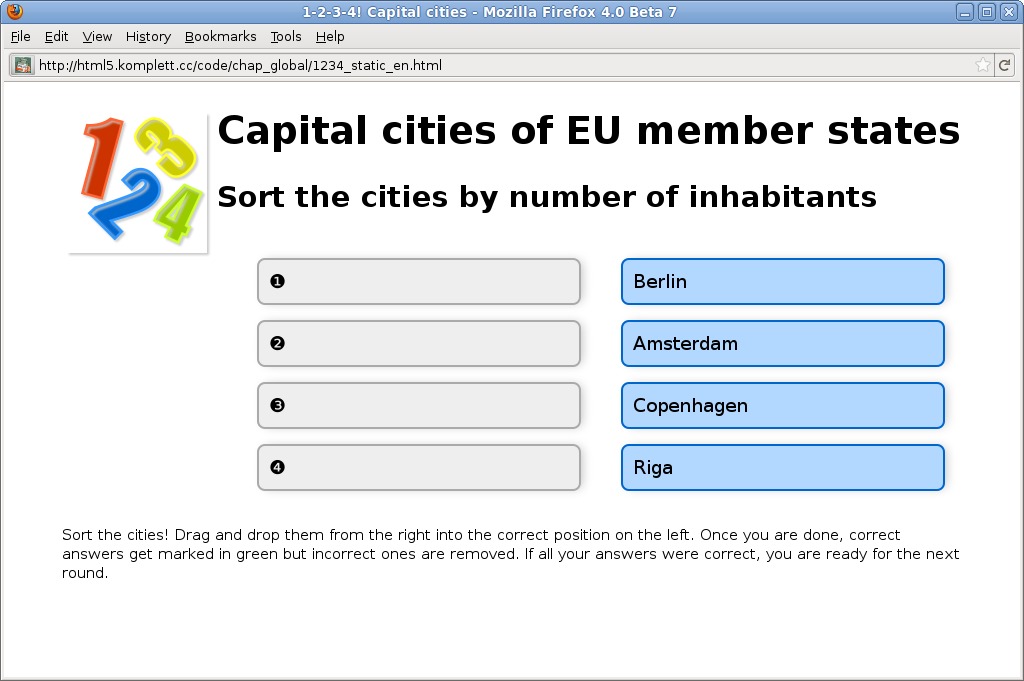Open the File menu
The height and width of the screenshot is (681, 1024).
pyautogui.click(x=20, y=36)
